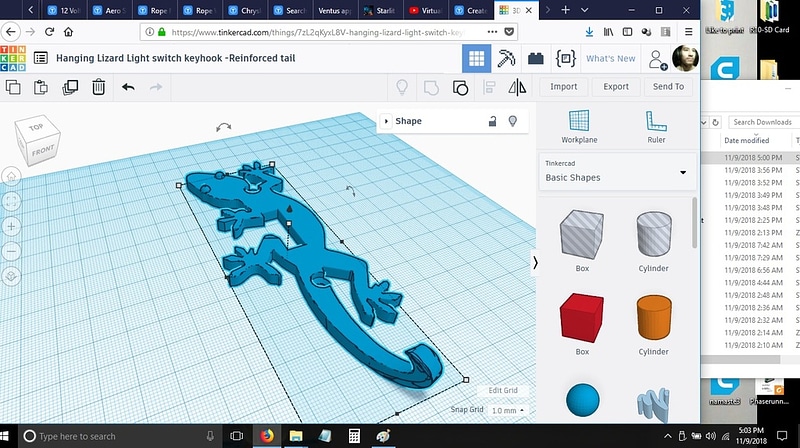Toggle orthographic perspective view button
This screenshot has height=448, width=800.
tap(11, 276)
